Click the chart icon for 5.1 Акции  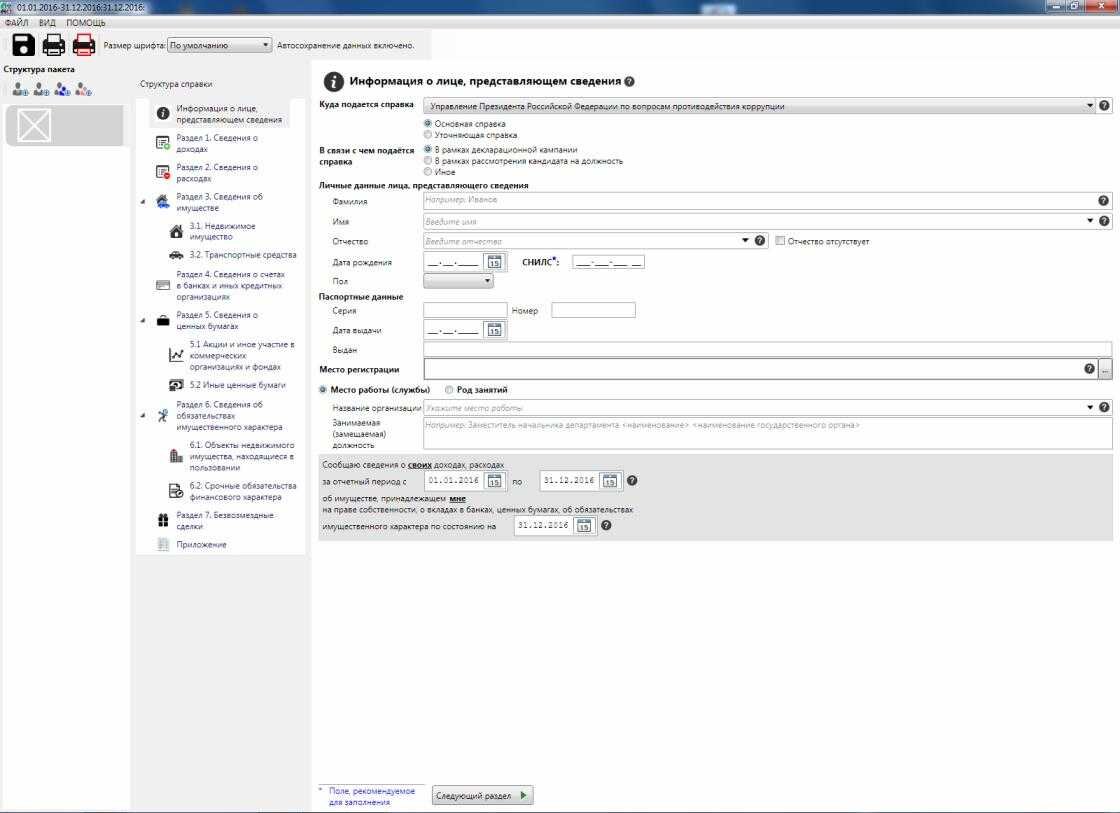pos(176,355)
